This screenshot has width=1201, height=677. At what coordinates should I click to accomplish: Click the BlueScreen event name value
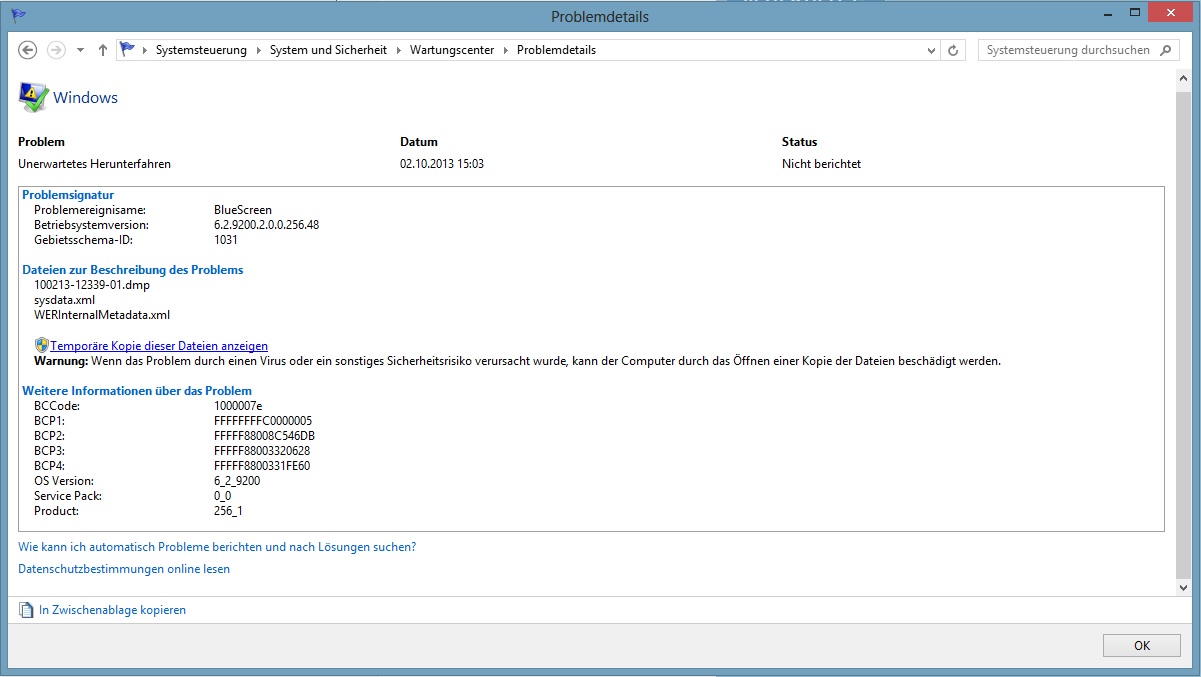coord(243,210)
